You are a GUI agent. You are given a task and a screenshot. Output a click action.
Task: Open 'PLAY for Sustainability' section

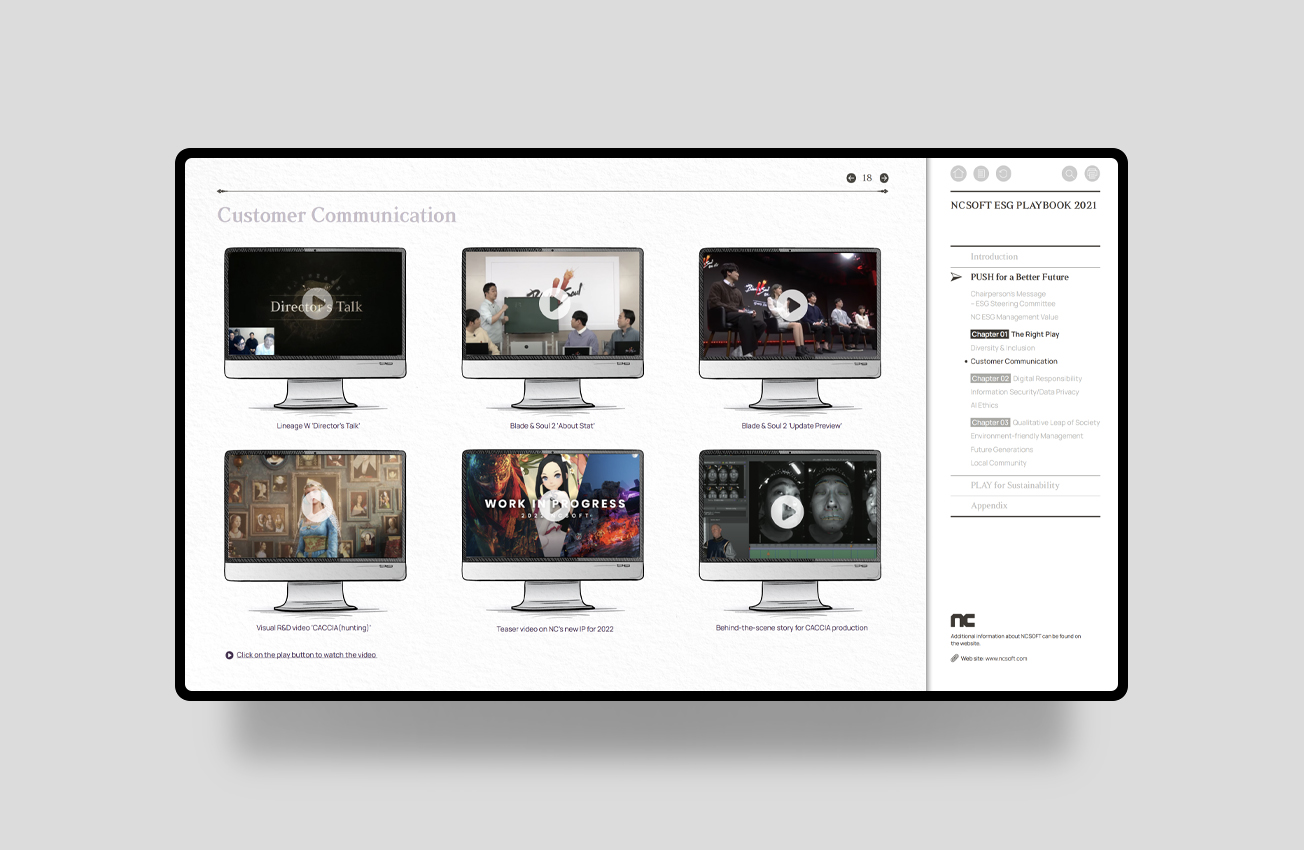(1015, 485)
